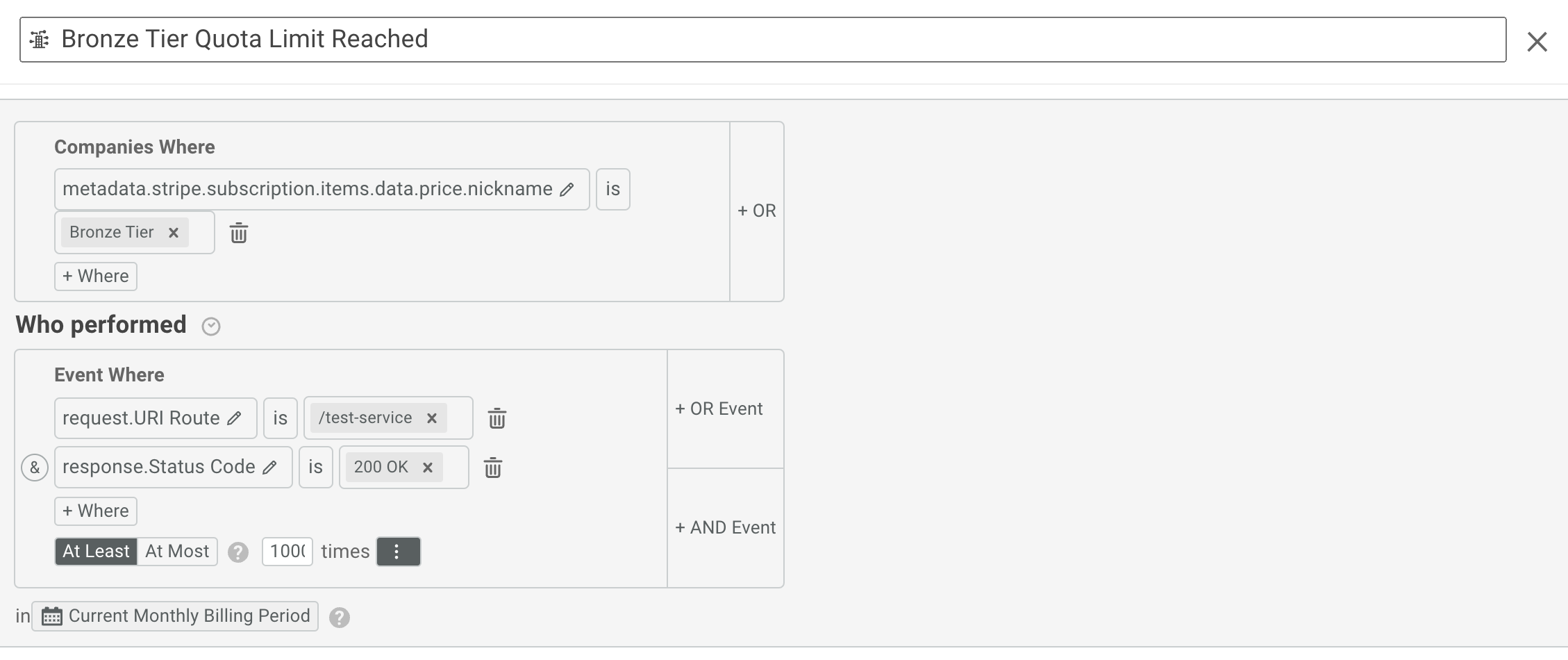The height and width of the screenshot is (660, 1568).
Task: Remove the /test-service tag
Action: click(x=432, y=418)
